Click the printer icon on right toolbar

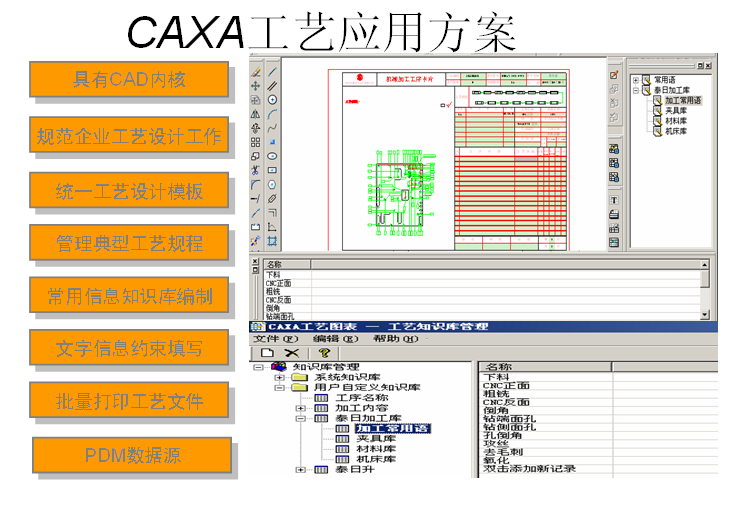click(614, 214)
